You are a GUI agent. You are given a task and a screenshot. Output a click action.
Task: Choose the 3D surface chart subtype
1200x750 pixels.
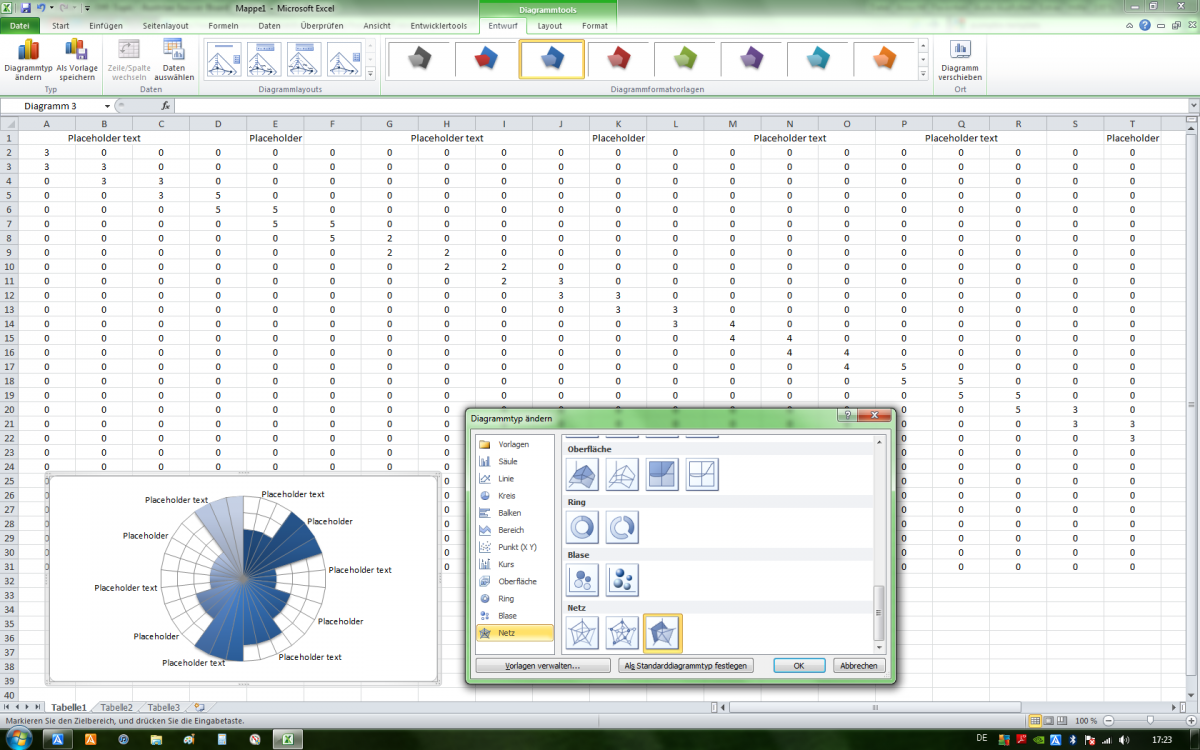coord(582,474)
